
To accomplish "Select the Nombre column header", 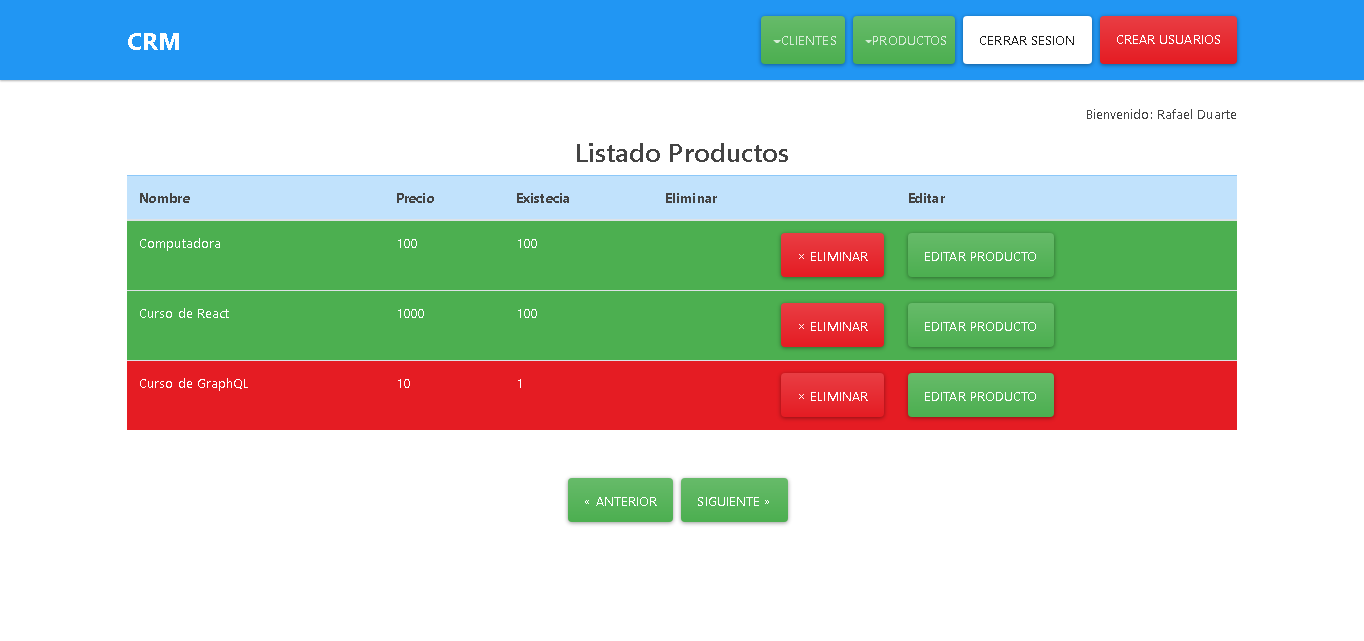I will point(166,198).
